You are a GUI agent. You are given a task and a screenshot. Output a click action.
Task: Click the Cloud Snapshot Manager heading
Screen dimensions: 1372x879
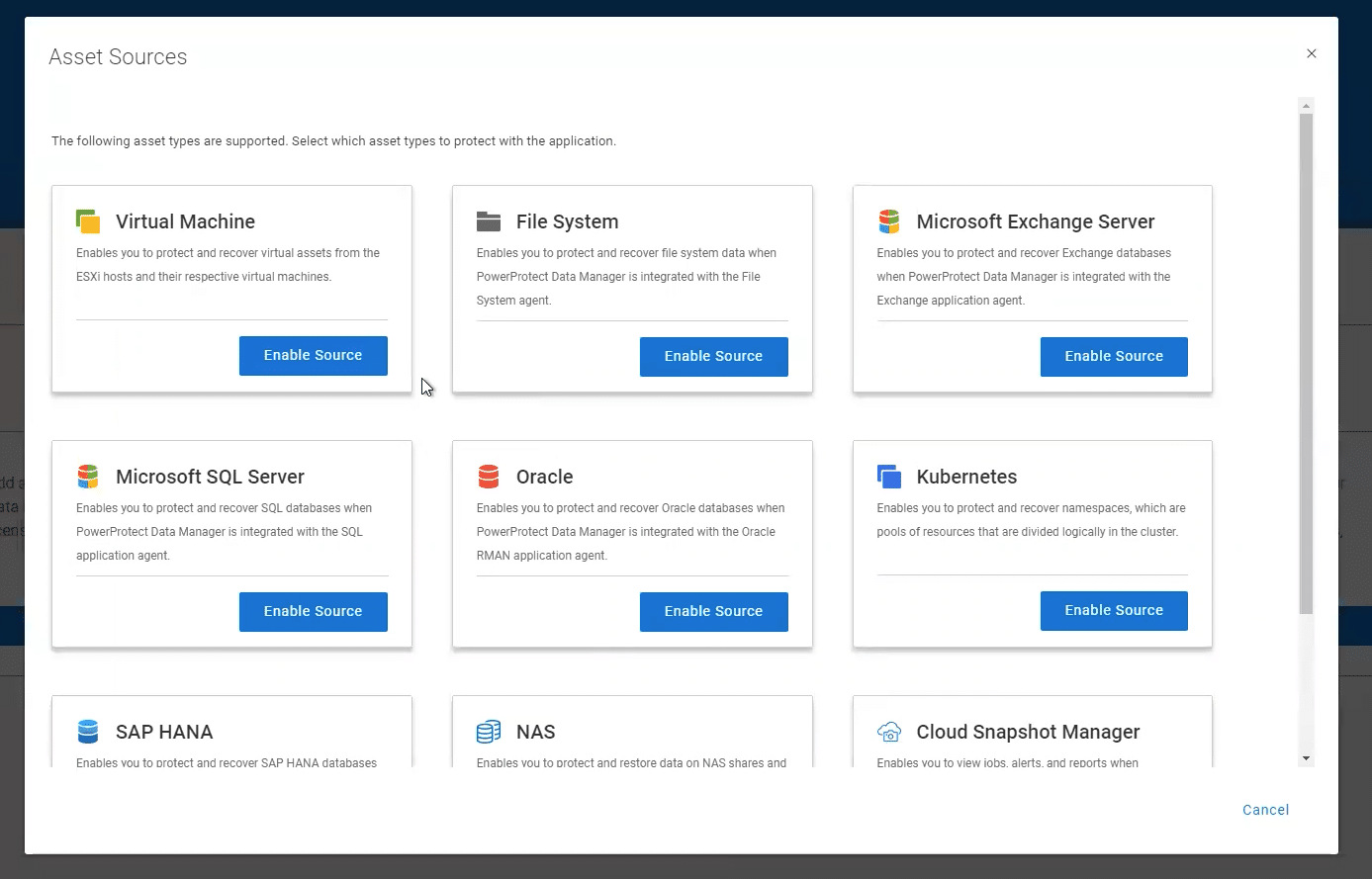point(1029,732)
